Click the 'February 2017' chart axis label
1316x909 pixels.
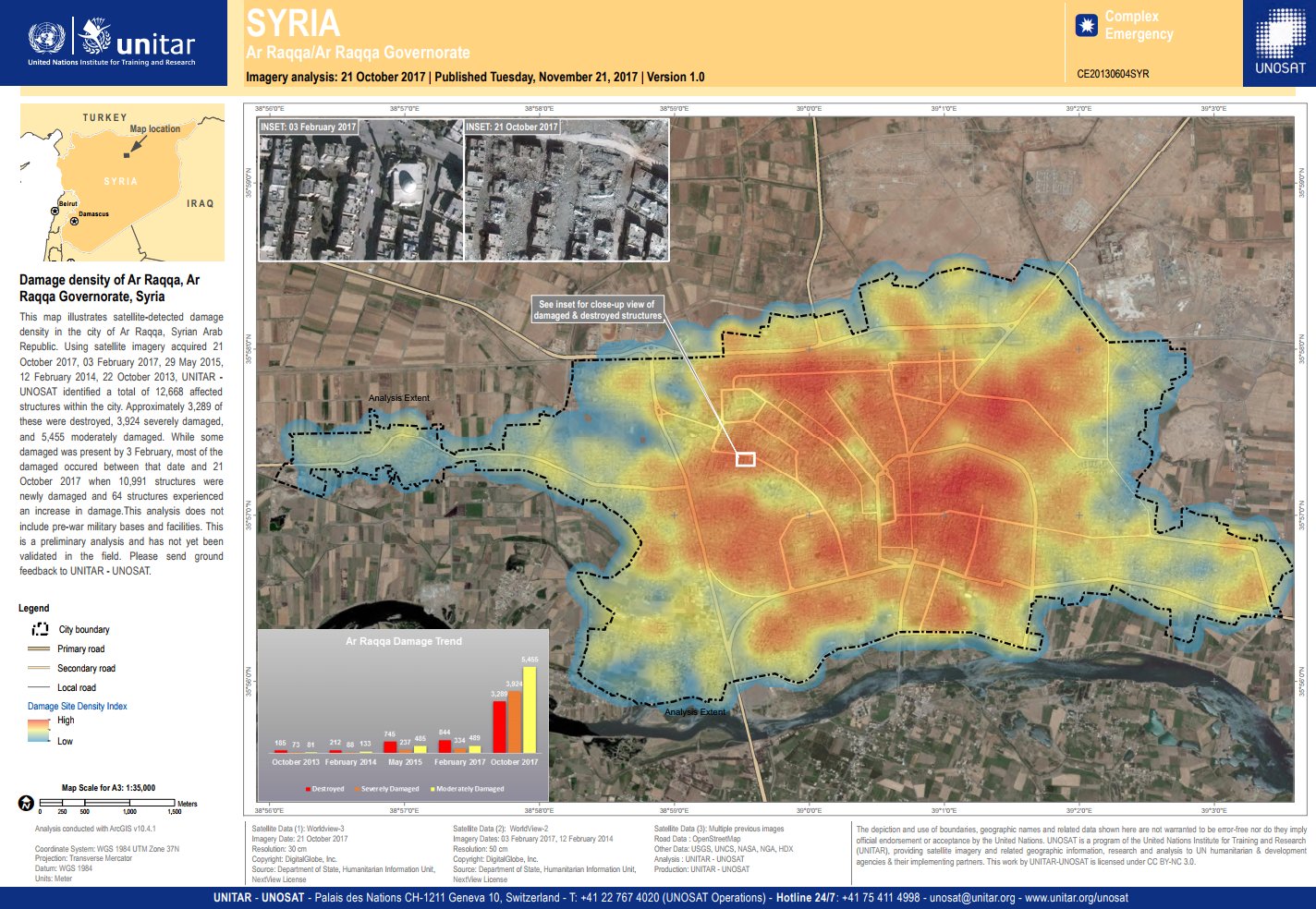tap(459, 762)
